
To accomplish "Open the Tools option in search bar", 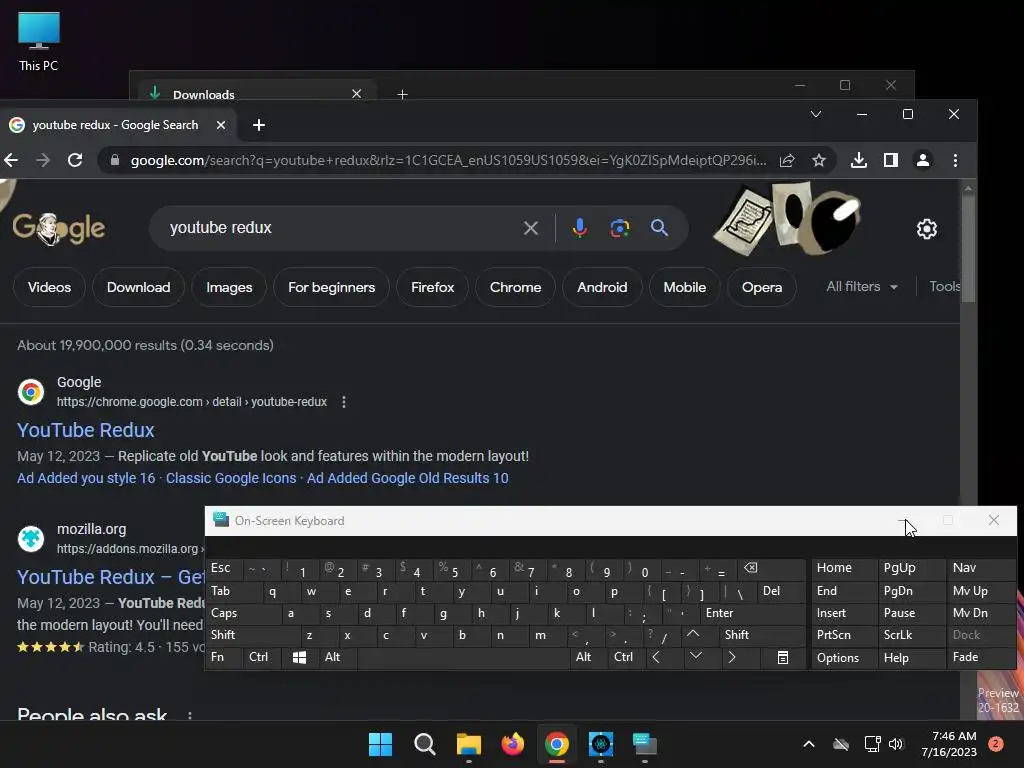I will point(944,287).
